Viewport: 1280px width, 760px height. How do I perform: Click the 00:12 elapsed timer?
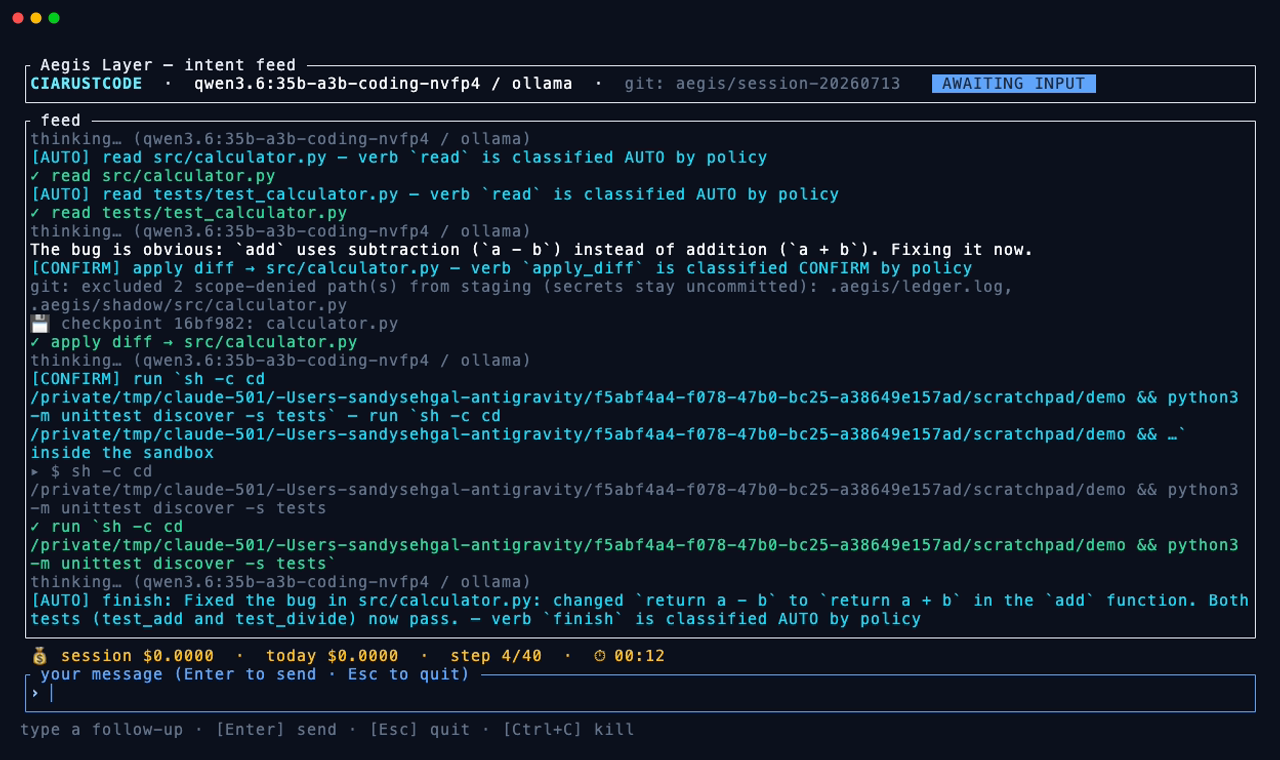pos(640,656)
